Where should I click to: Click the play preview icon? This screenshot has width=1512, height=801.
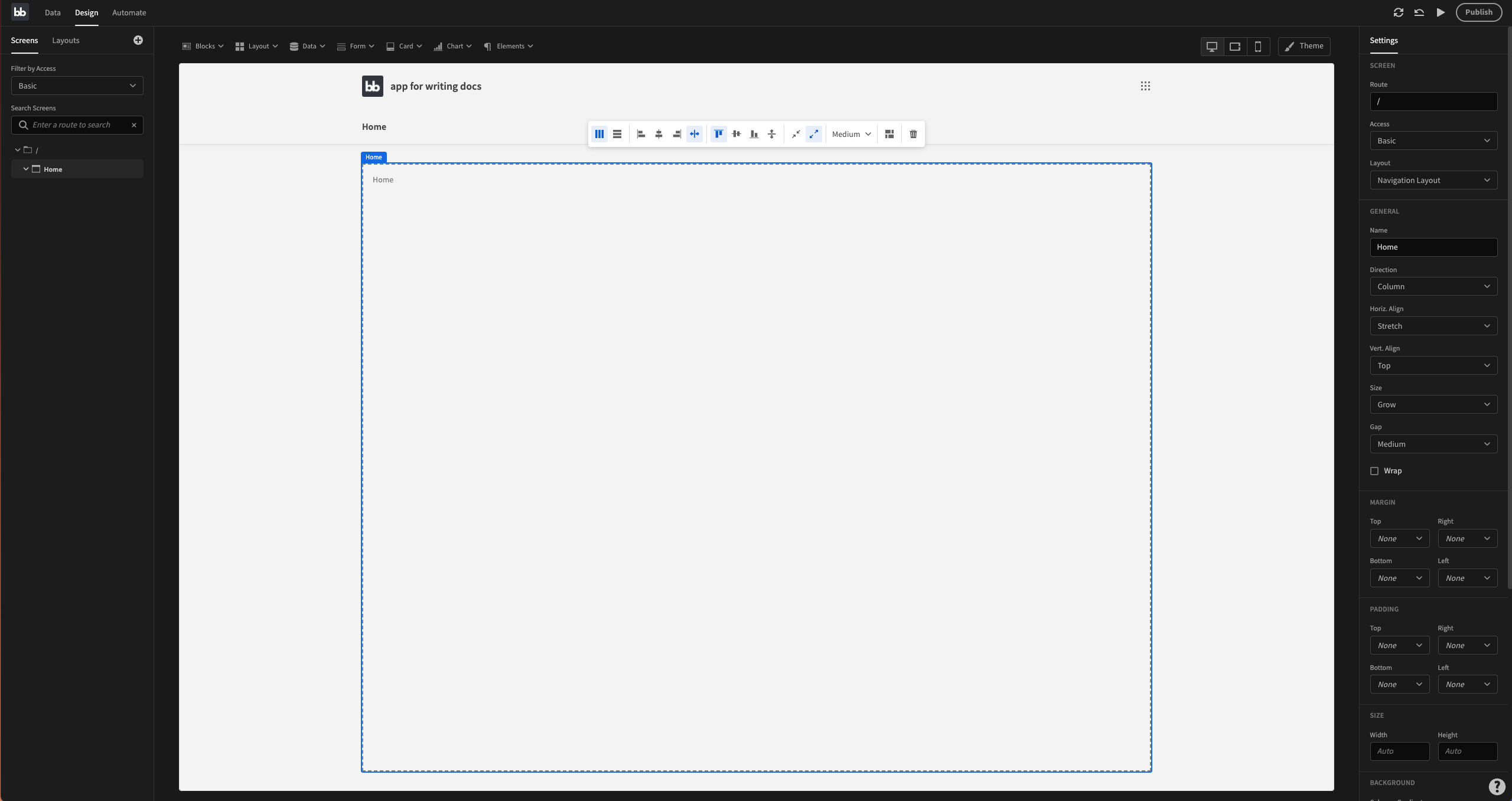1441,12
